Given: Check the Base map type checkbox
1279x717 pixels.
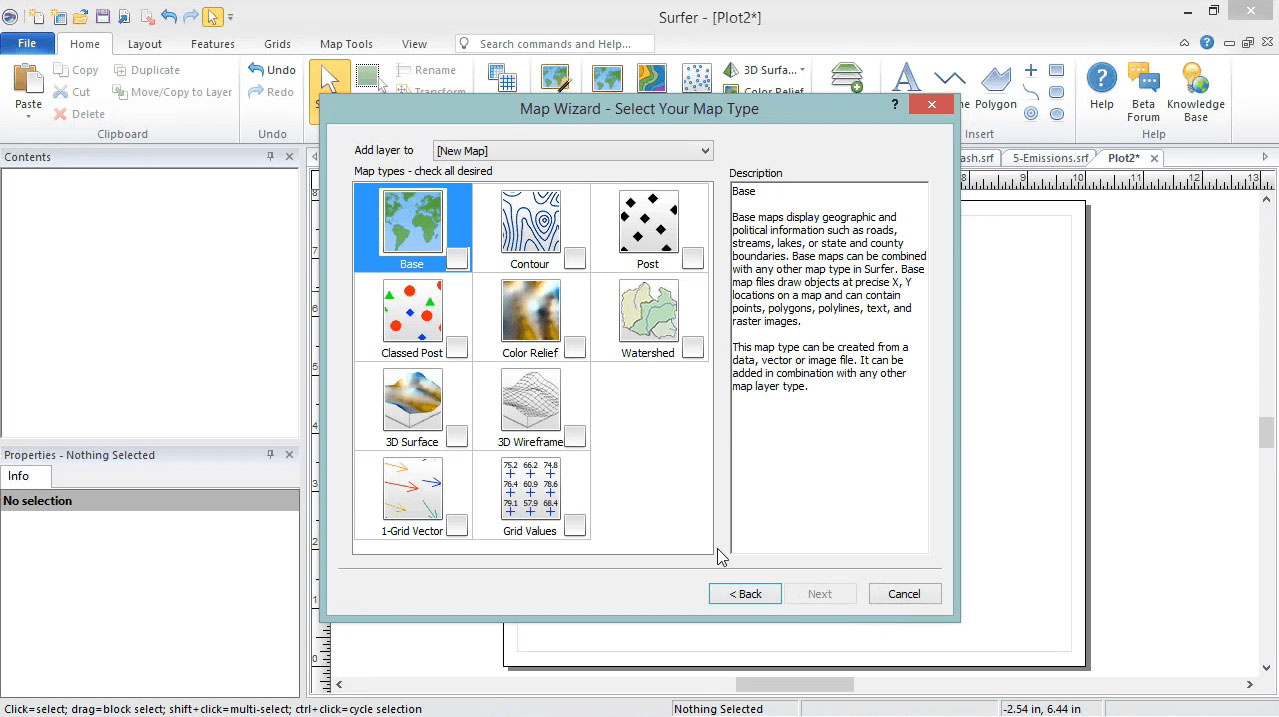Looking at the screenshot, I should pyautogui.click(x=457, y=259).
